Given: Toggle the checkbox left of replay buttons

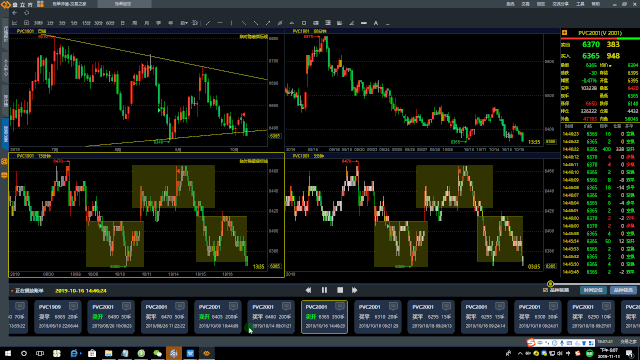Looking at the screenshot, I should 545,290.
